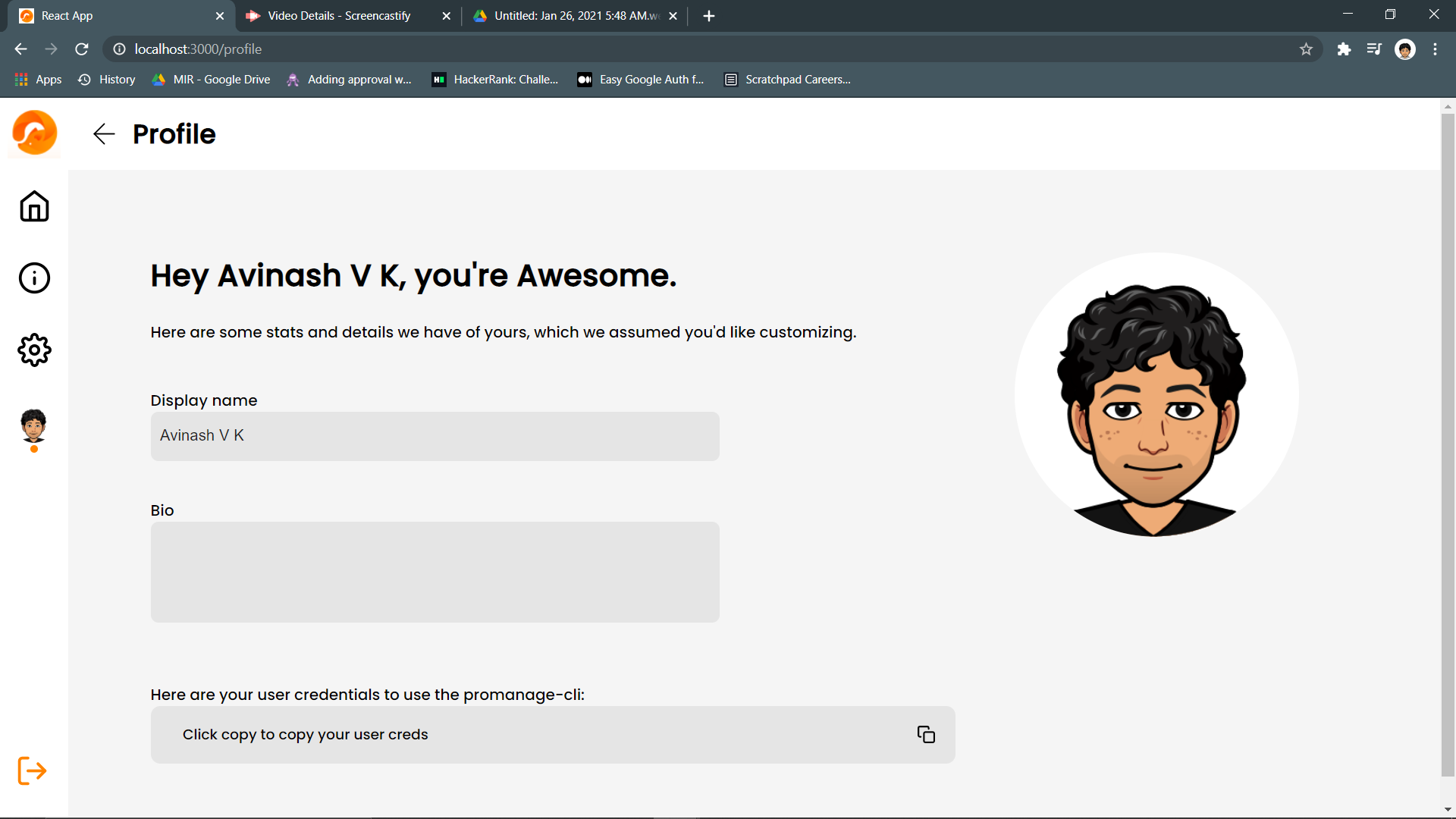Open the info icon in sidebar
The image size is (1456, 819).
click(x=34, y=278)
